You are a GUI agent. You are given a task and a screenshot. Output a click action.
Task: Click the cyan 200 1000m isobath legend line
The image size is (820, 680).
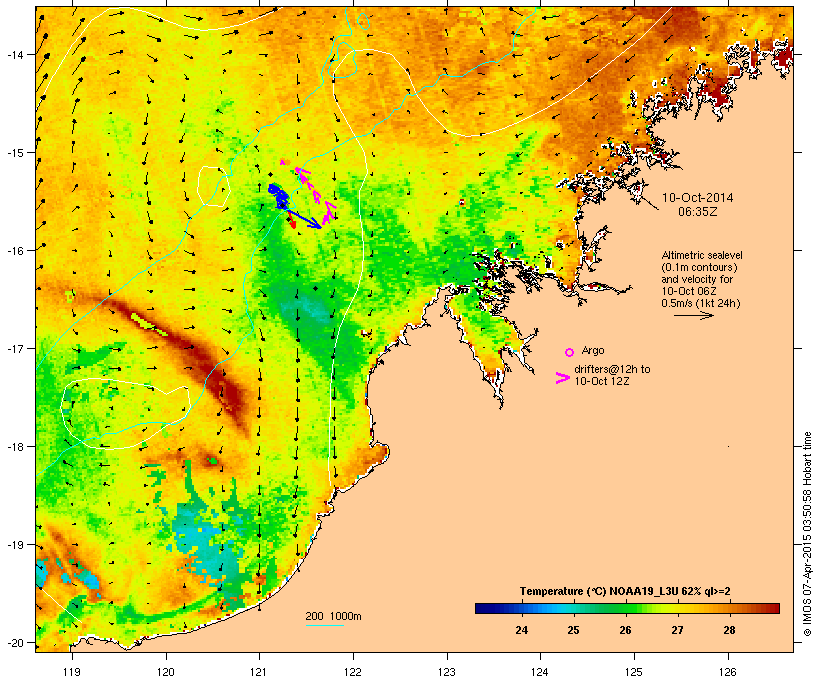tap(324, 625)
